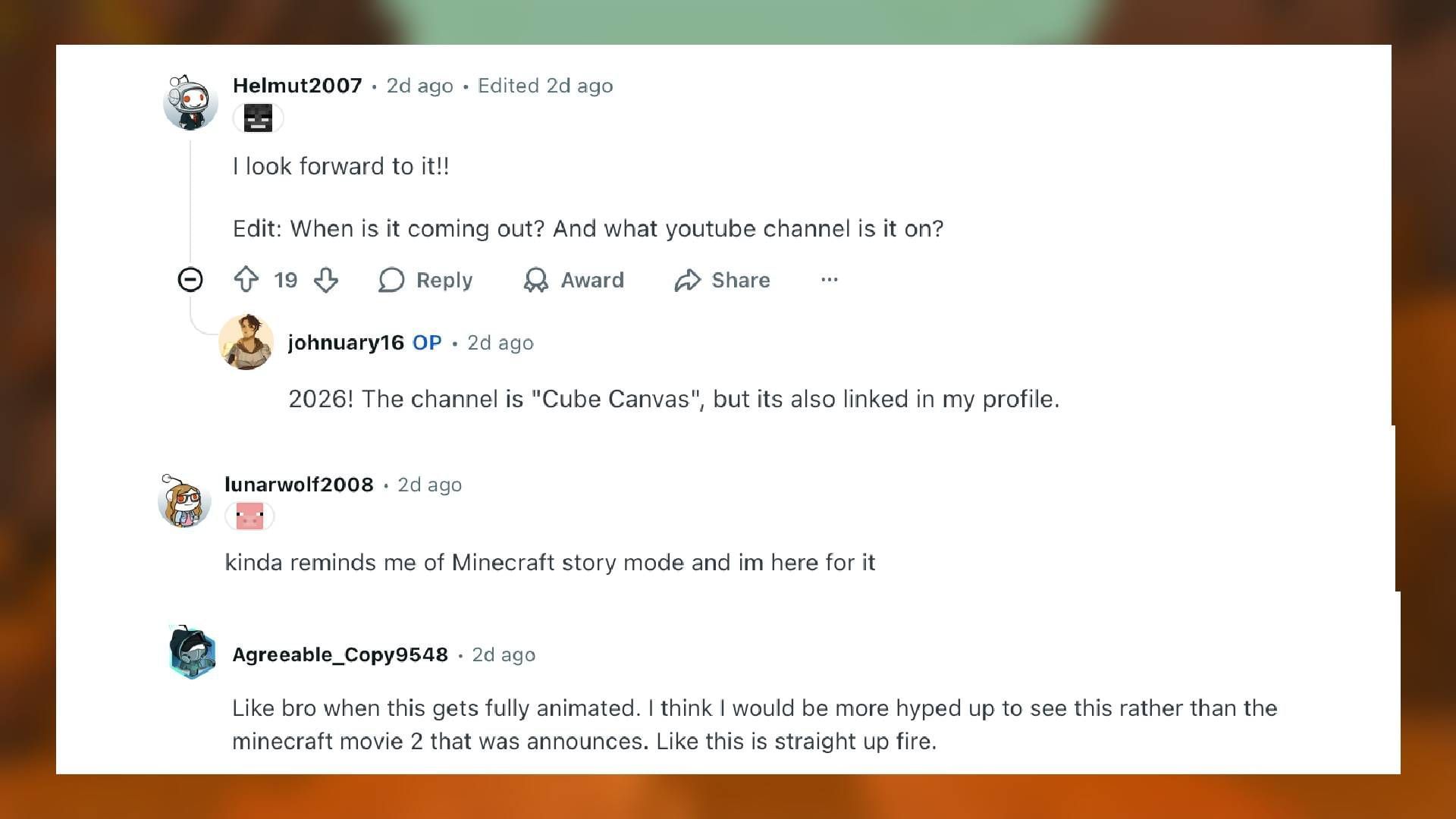Open lunarwolf2008's avatar profile
Viewport: 1456px width, 819px height.
click(184, 501)
